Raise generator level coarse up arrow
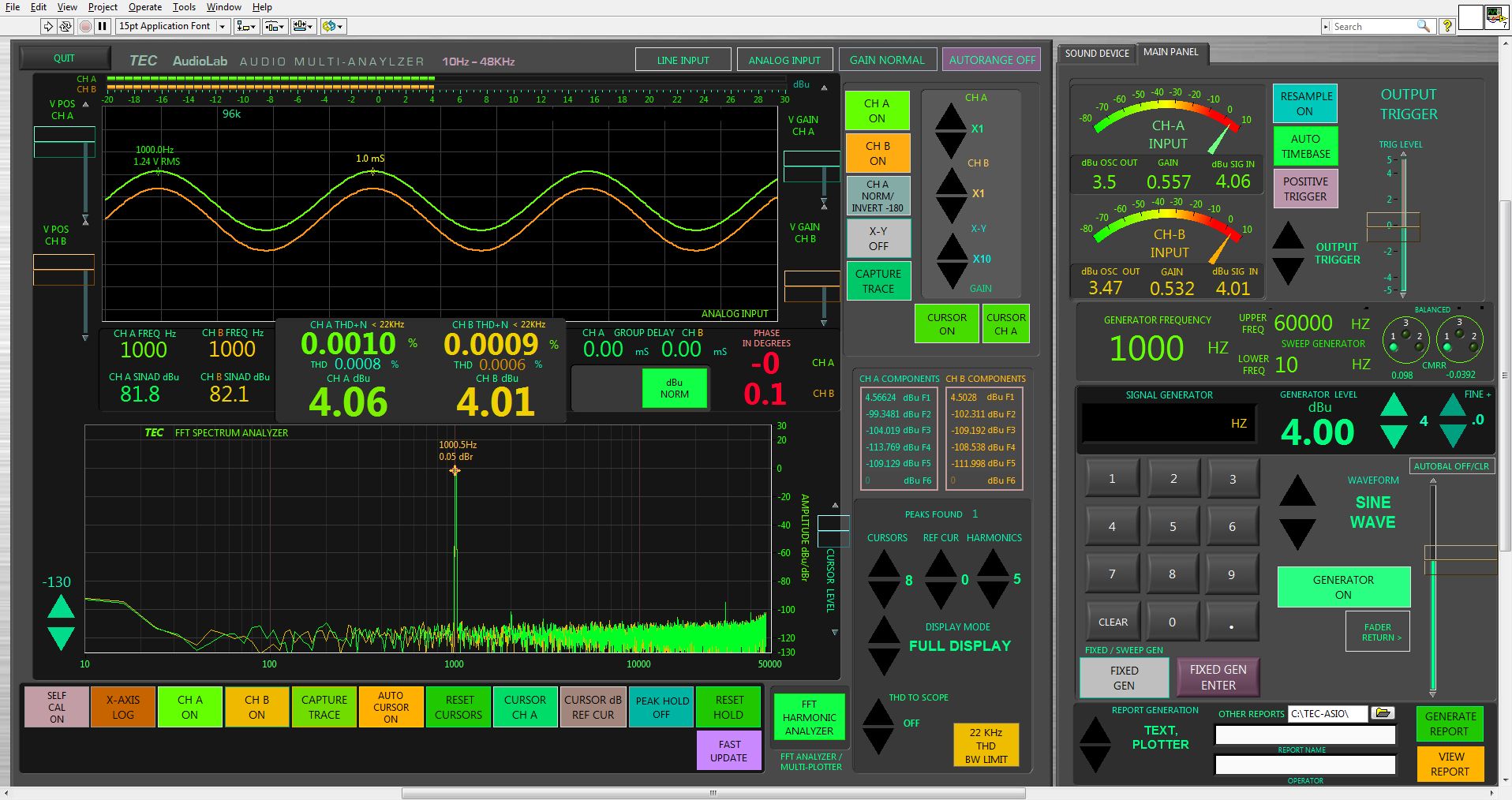 1394,405
